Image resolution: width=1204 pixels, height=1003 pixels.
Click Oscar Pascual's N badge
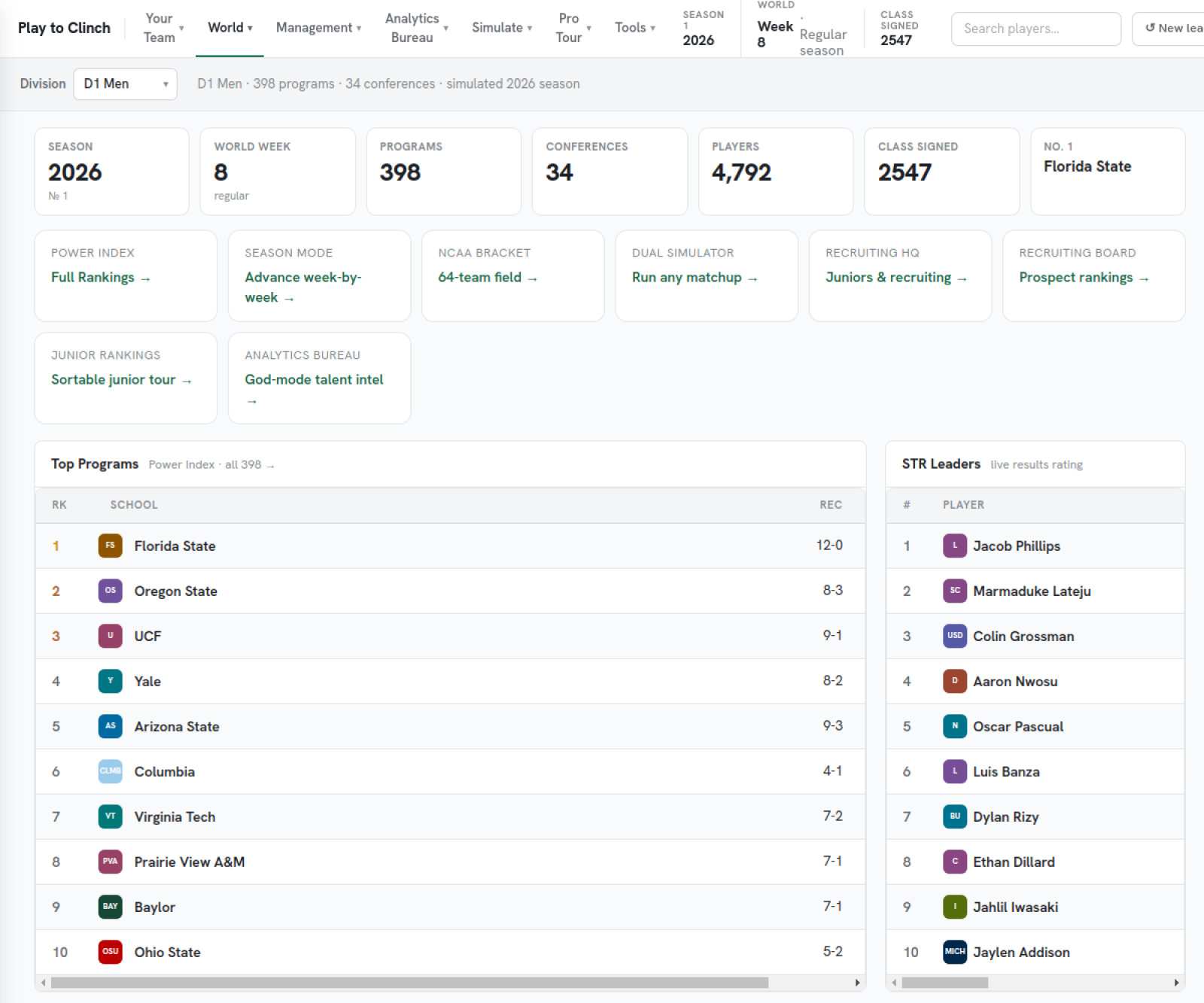[955, 726]
